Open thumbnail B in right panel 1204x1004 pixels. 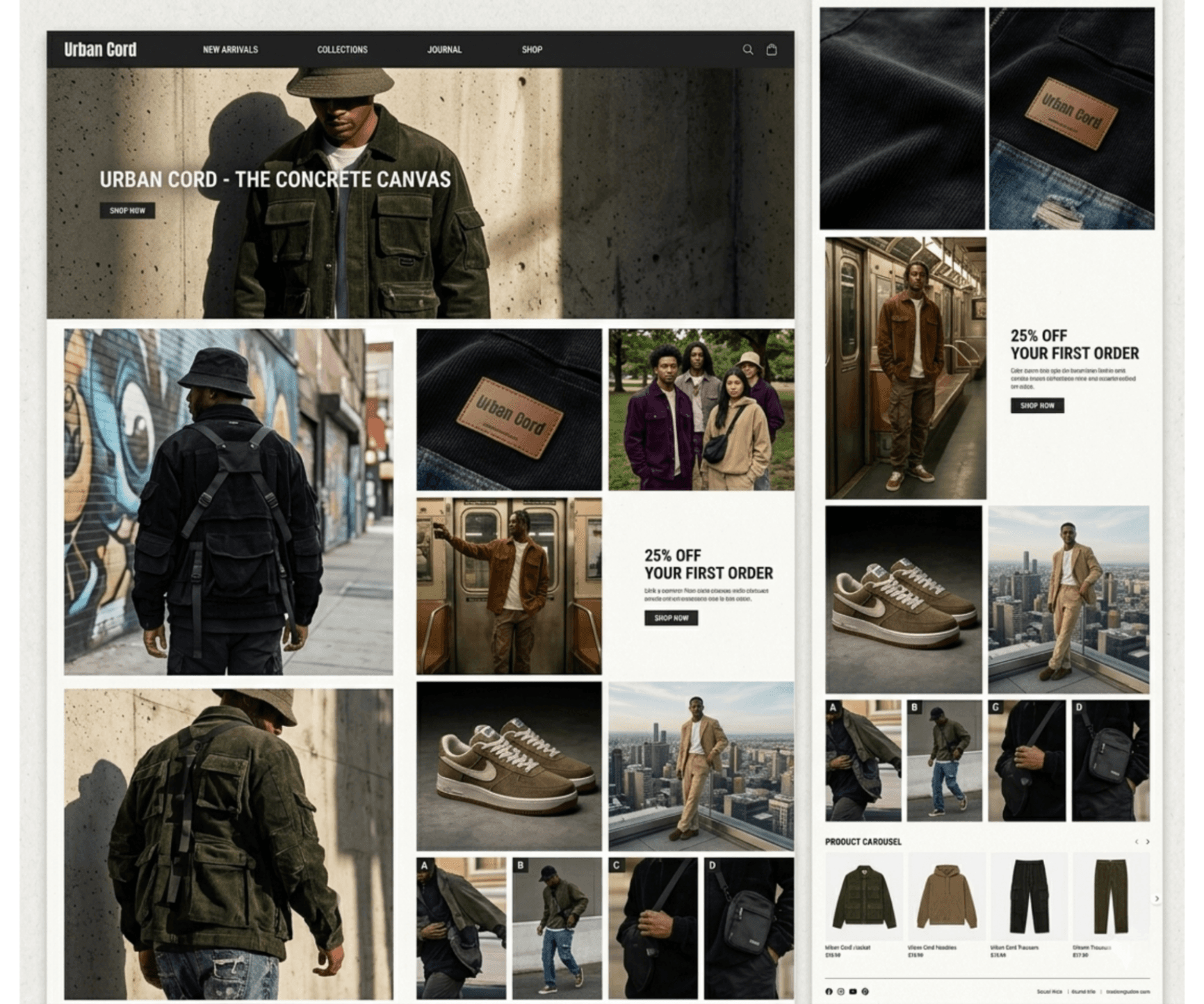[945, 761]
